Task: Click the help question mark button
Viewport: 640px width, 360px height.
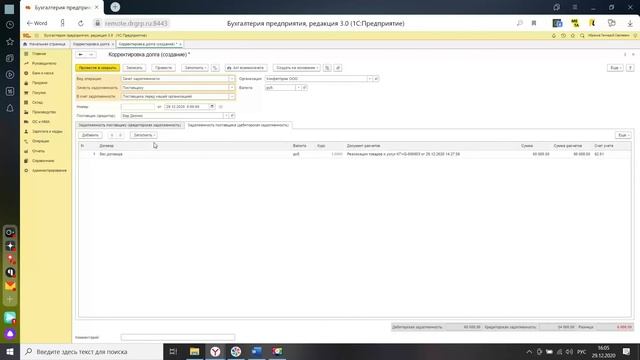Action: point(630,68)
